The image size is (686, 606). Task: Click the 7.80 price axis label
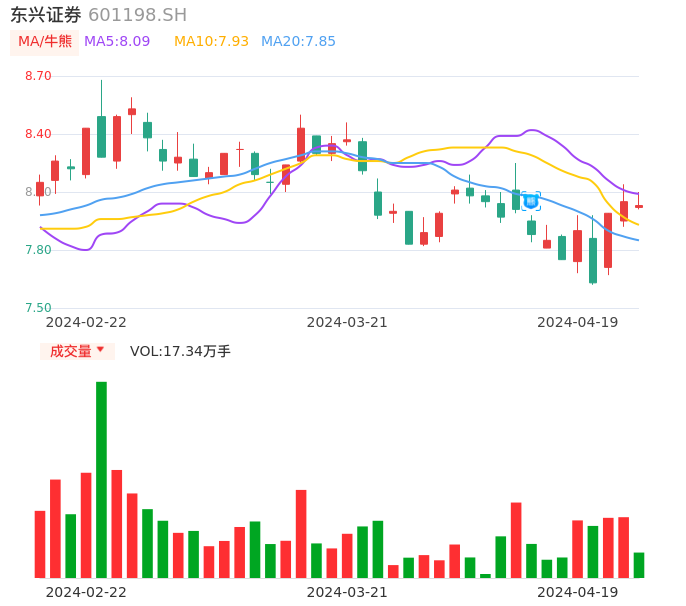click(38, 250)
